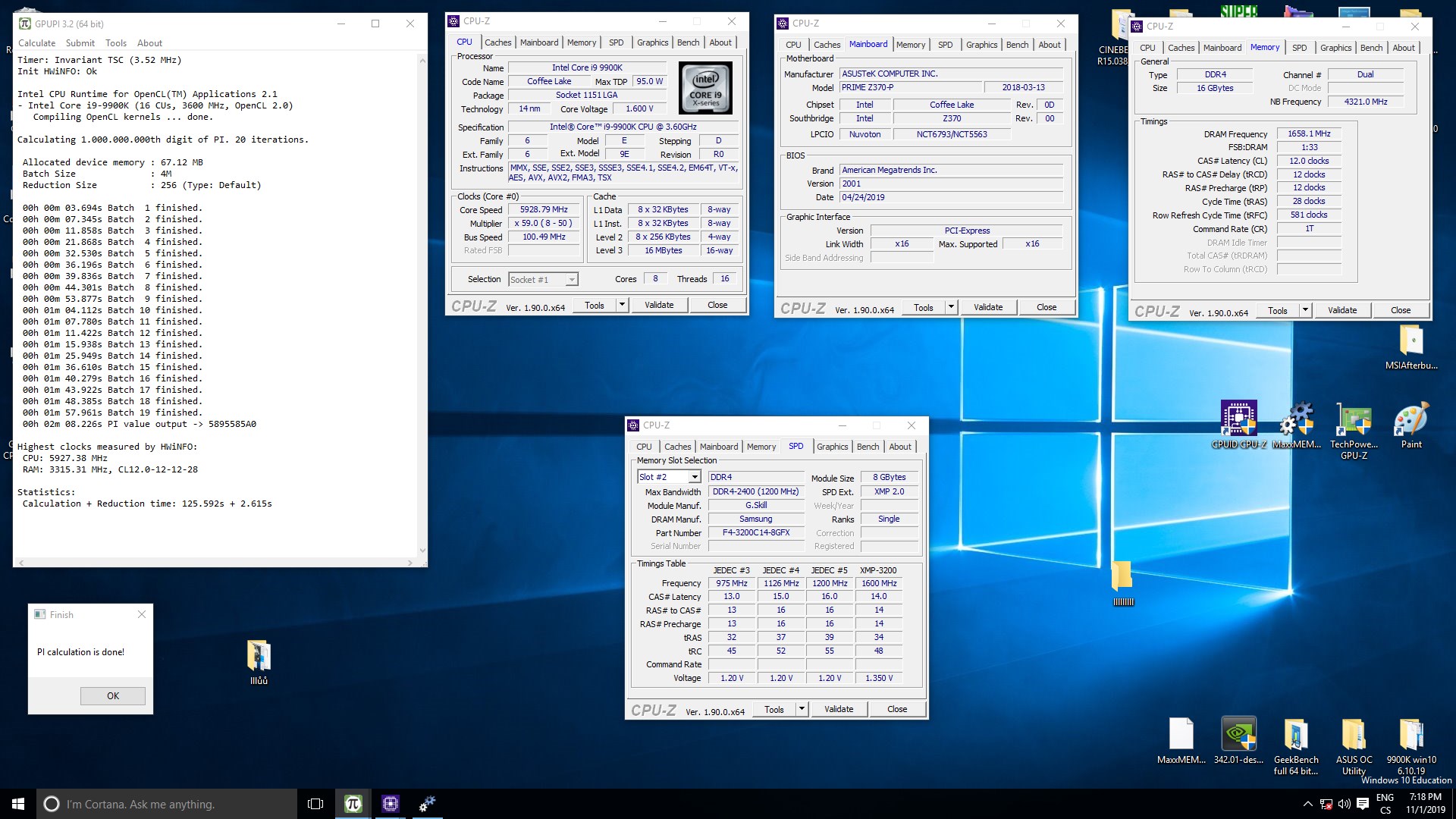Screen dimensions: 1456x819
Task: Expand Tools arrow in CPU-Z SPD window
Action: point(802,709)
